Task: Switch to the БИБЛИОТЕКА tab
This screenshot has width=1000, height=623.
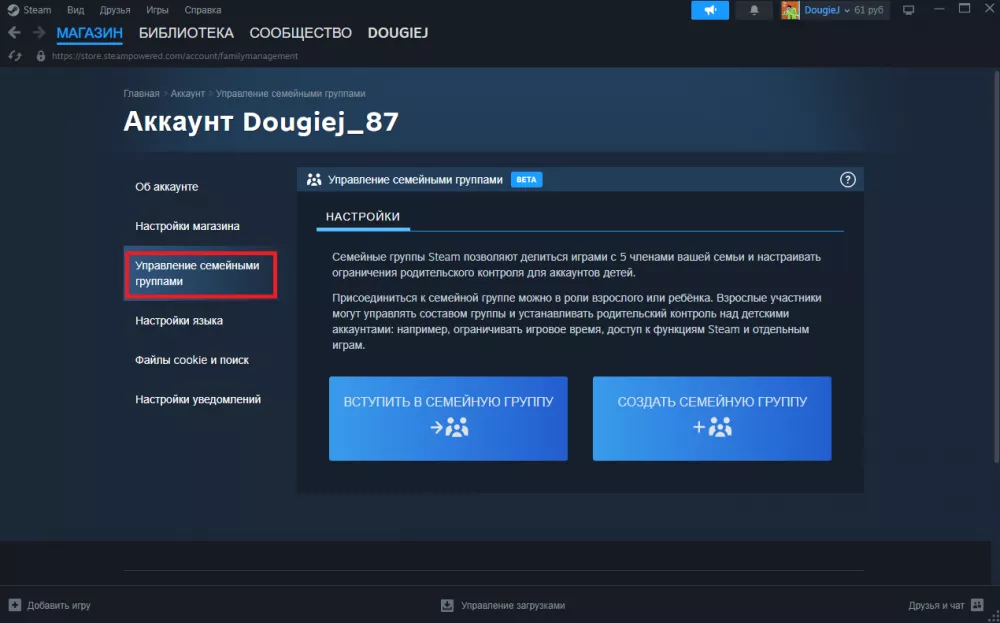Action: point(186,33)
